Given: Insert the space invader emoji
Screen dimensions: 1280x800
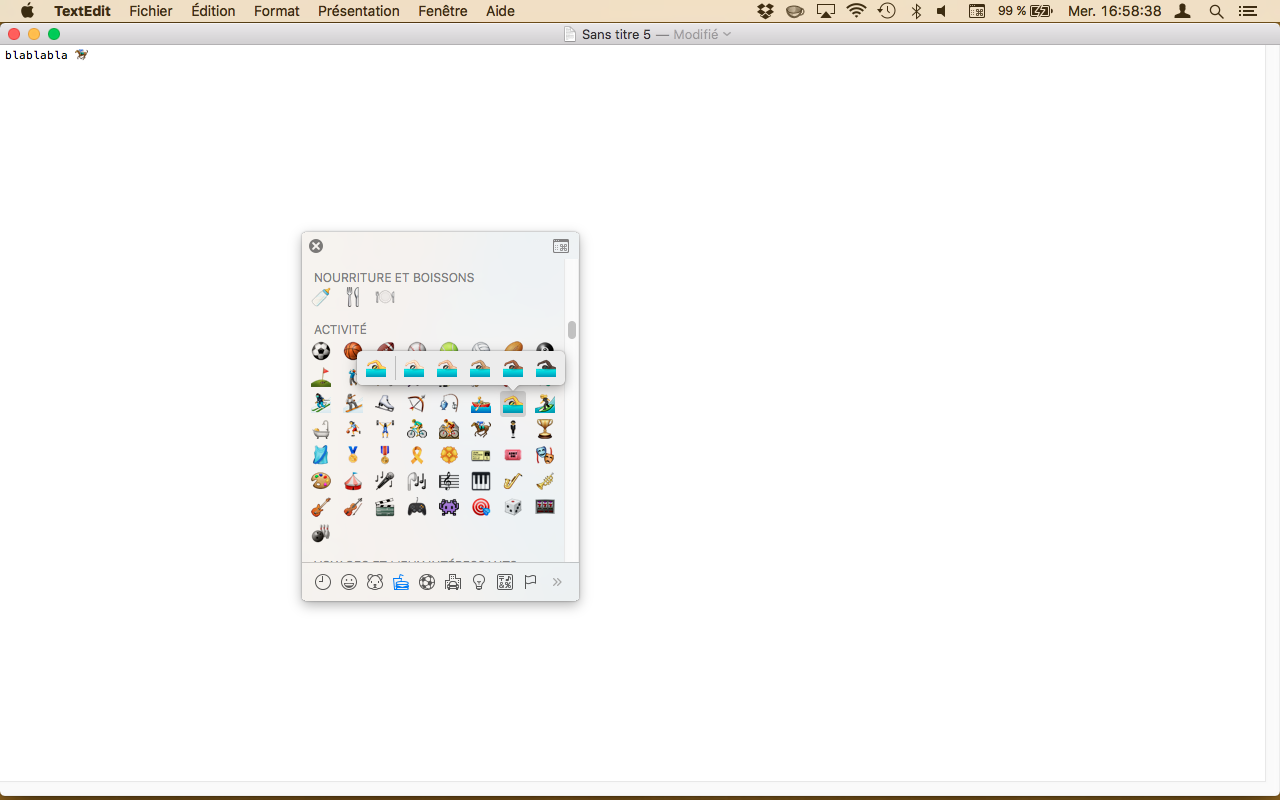Looking at the screenshot, I should (x=449, y=507).
